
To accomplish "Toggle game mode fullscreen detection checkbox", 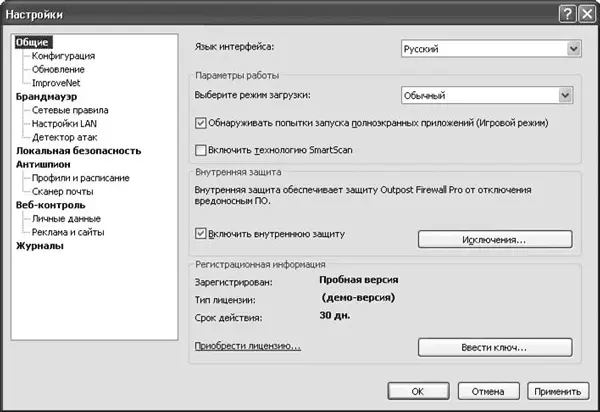I will 201,123.
